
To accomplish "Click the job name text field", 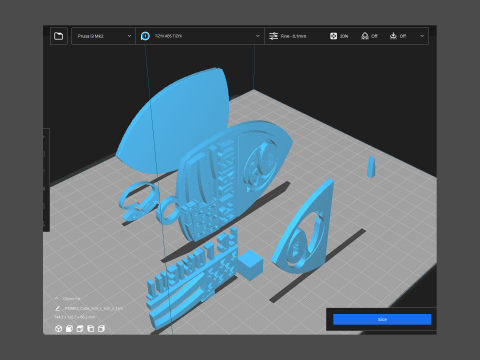I will point(94,309).
